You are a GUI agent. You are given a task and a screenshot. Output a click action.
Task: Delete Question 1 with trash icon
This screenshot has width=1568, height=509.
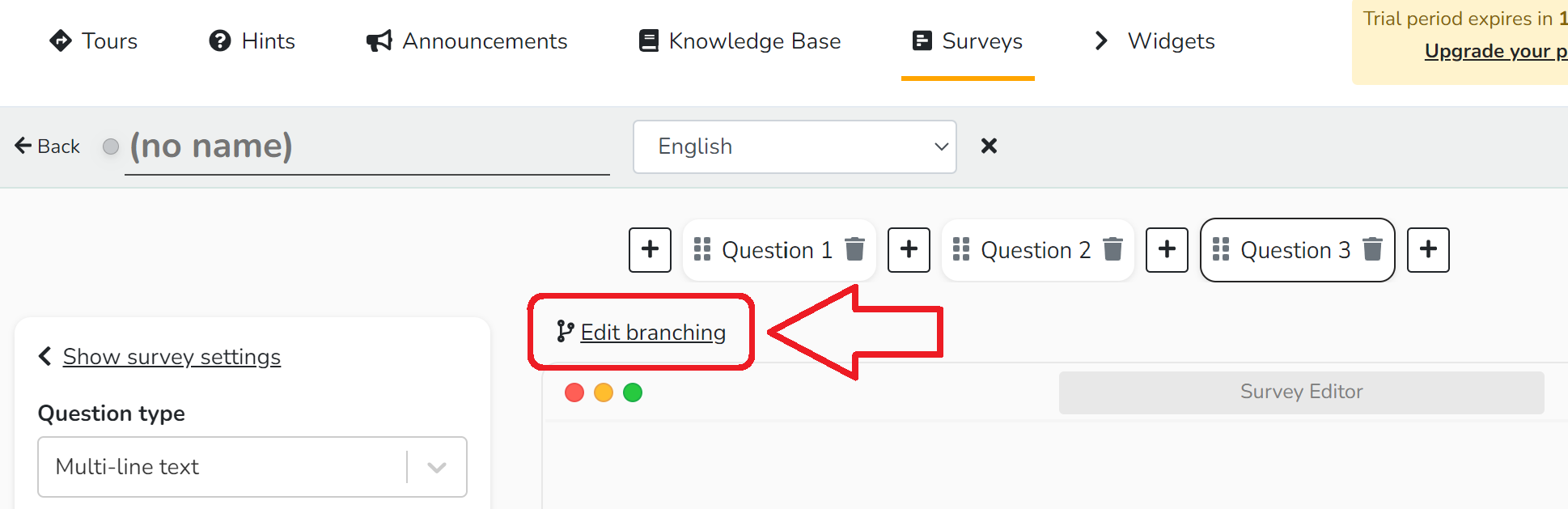coord(855,249)
